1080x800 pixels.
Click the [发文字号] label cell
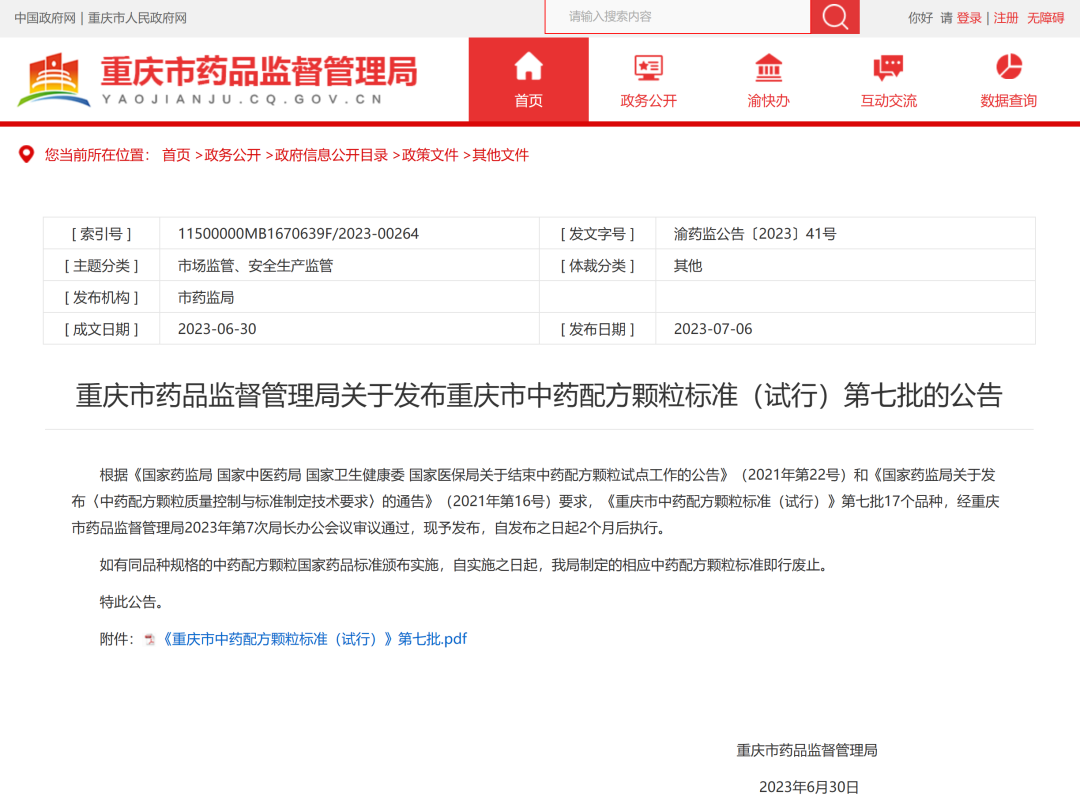coord(597,234)
